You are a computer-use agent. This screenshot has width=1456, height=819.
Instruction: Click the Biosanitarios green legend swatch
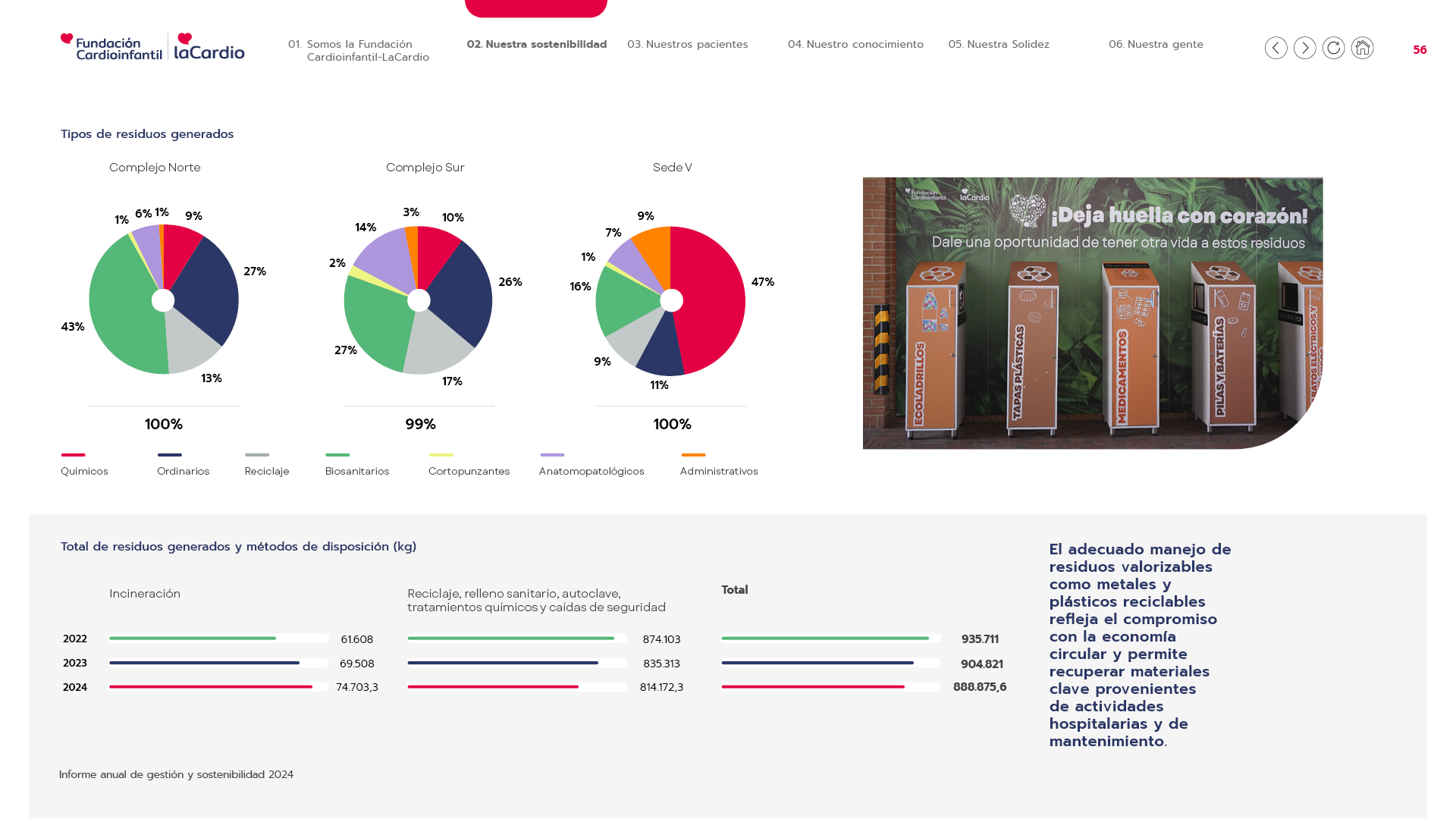tap(337, 455)
